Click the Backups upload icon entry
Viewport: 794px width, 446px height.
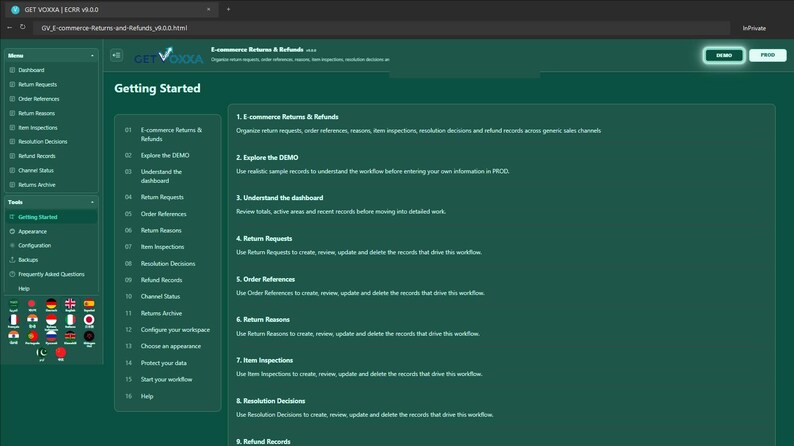tap(51, 260)
